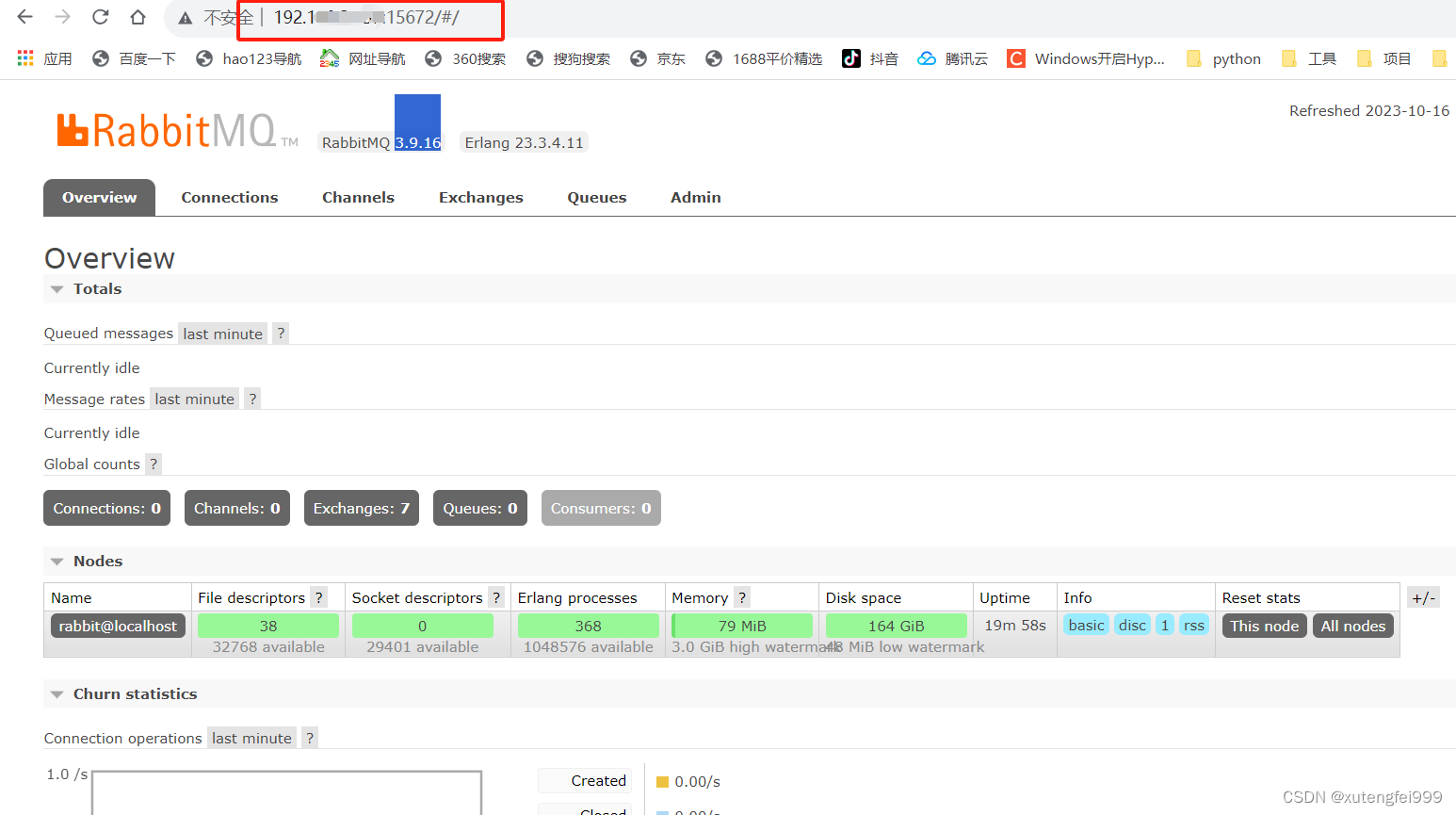Click the basic badge in node Info

click(x=1086, y=625)
